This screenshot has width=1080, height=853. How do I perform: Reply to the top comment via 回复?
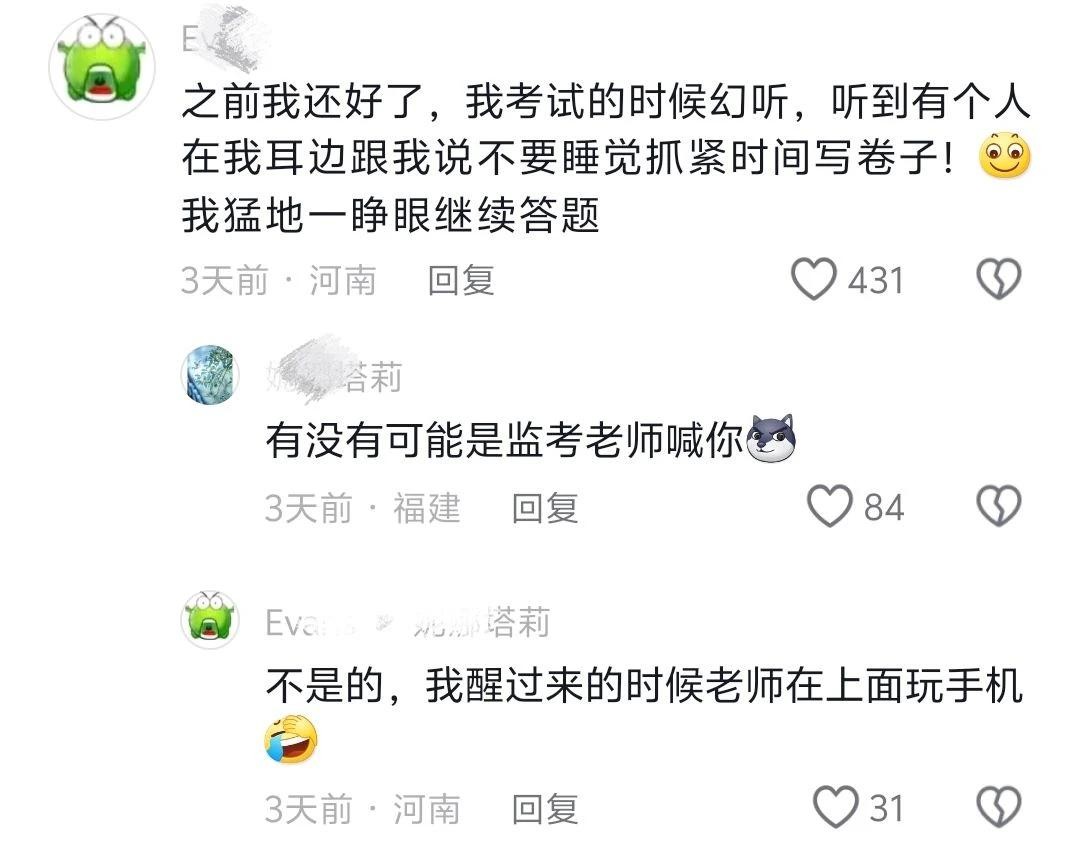click(x=461, y=280)
